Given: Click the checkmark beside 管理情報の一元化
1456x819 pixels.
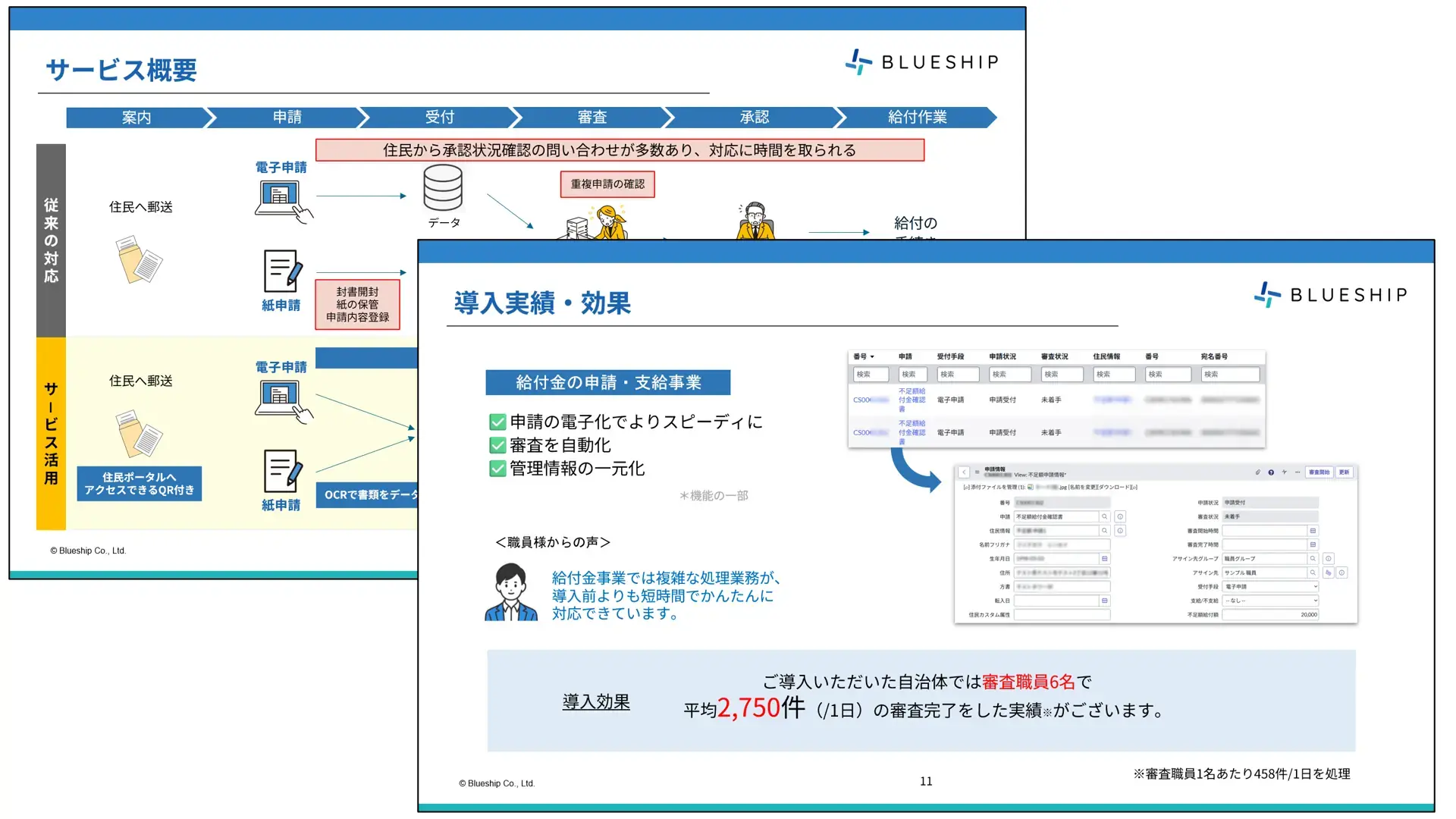Looking at the screenshot, I should coord(497,469).
